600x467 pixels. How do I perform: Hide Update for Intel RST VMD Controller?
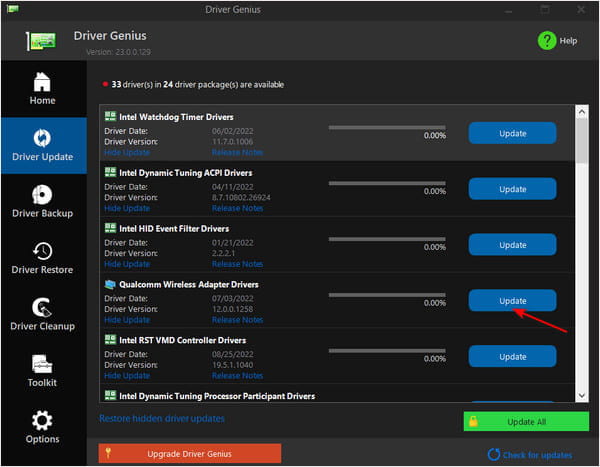point(127,376)
